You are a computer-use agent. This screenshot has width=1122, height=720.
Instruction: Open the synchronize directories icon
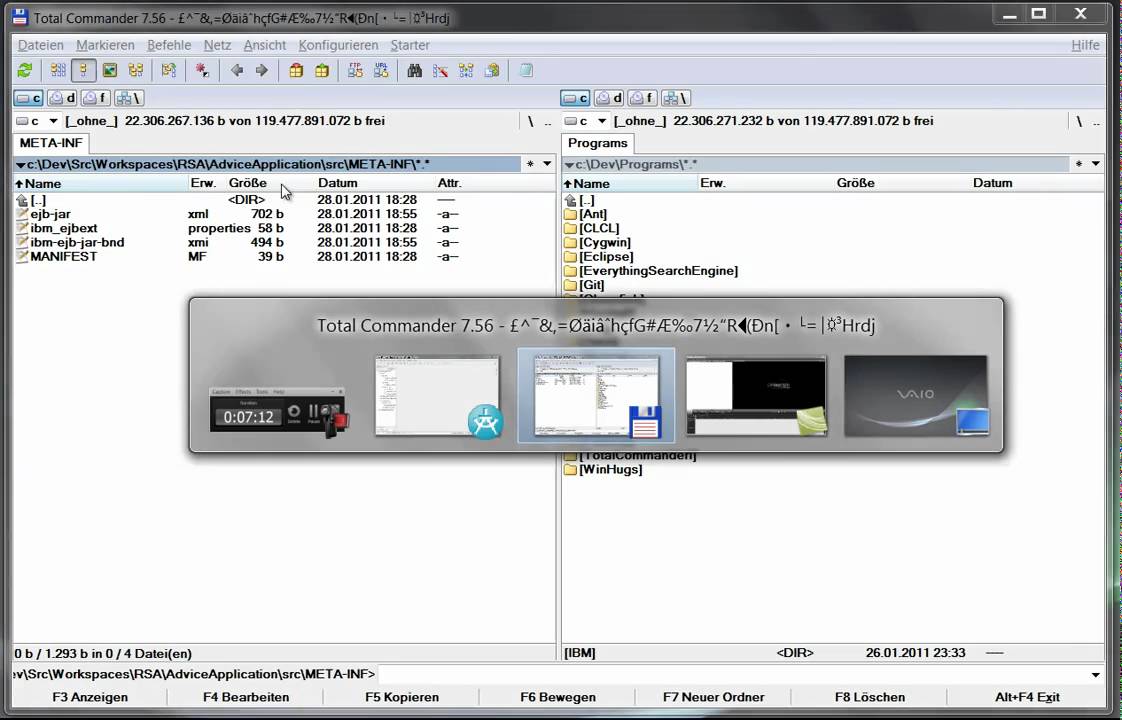(x=466, y=70)
